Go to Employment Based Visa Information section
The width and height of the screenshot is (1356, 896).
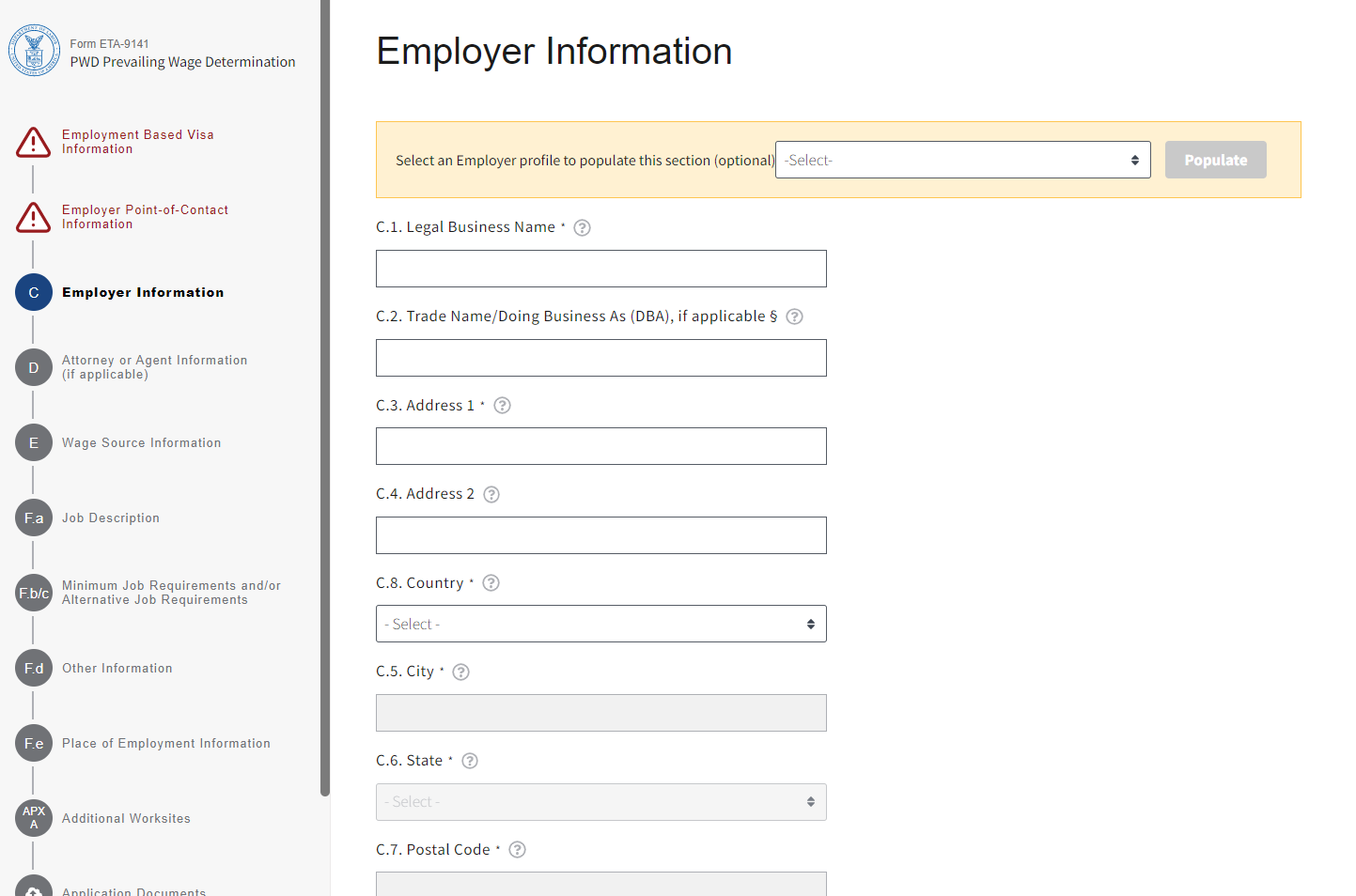point(137,142)
